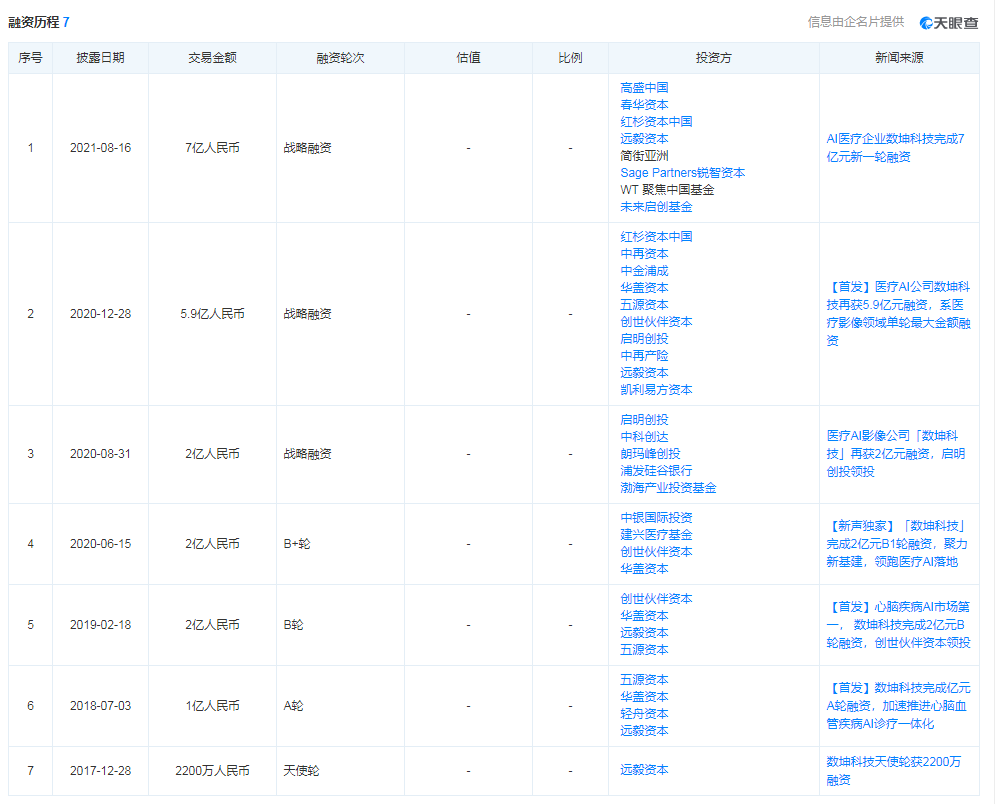
Task: Open investor 中银国际投资 link
Action: click(656, 518)
